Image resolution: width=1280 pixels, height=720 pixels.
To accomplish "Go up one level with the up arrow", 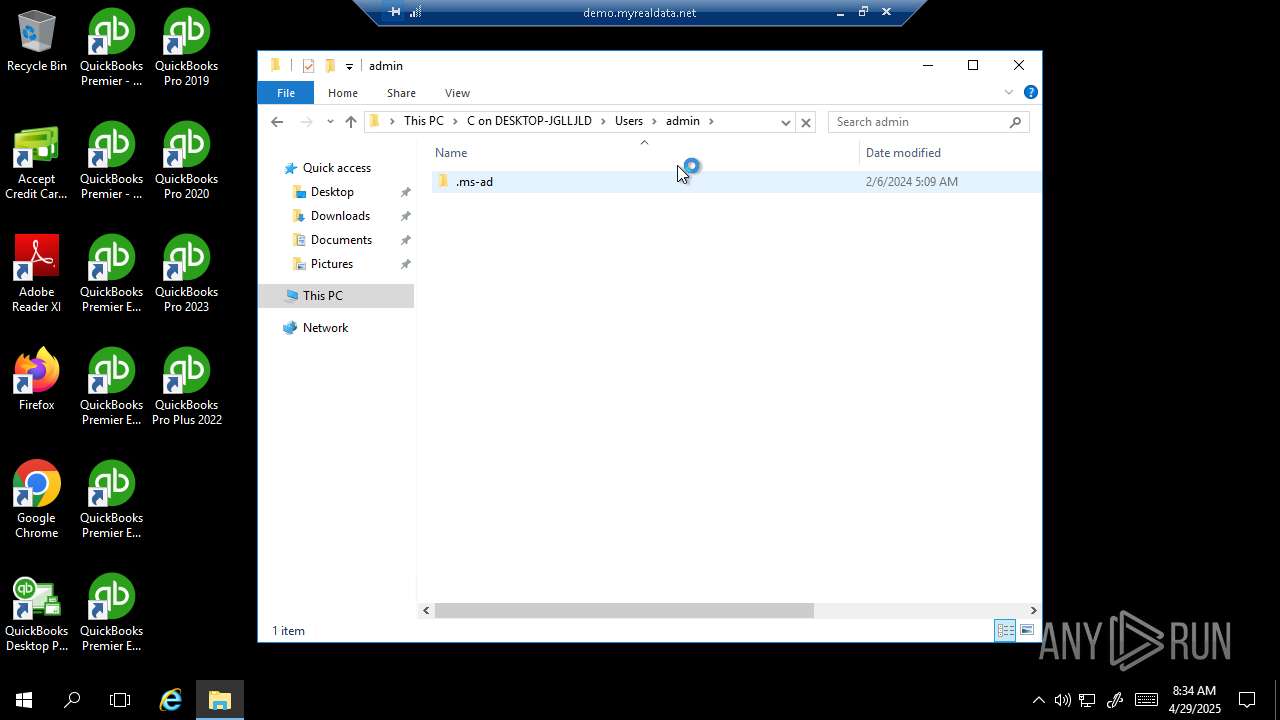I will point(350,122).
